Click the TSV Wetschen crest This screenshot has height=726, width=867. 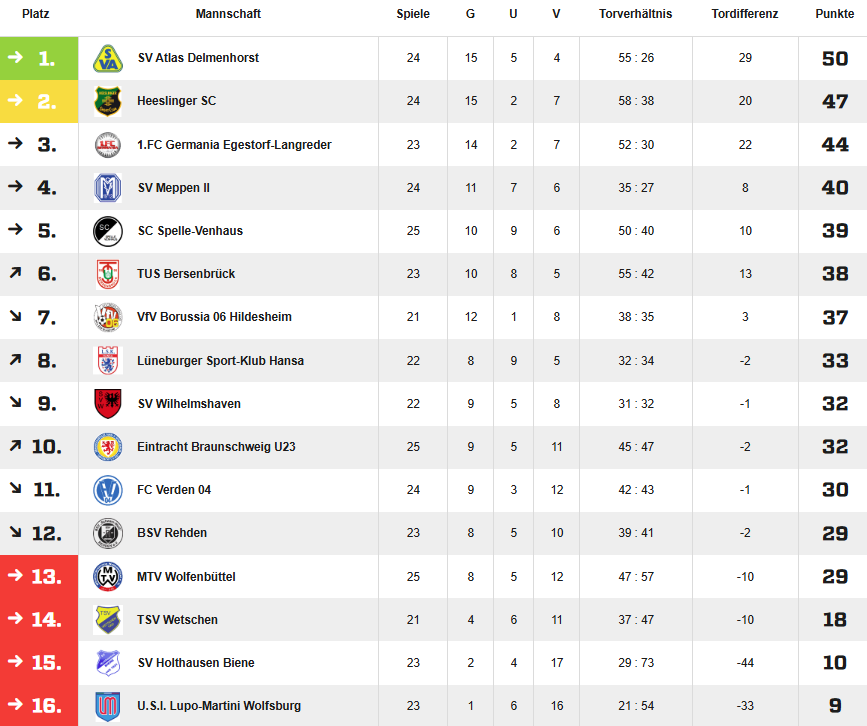tap(107, 620)
